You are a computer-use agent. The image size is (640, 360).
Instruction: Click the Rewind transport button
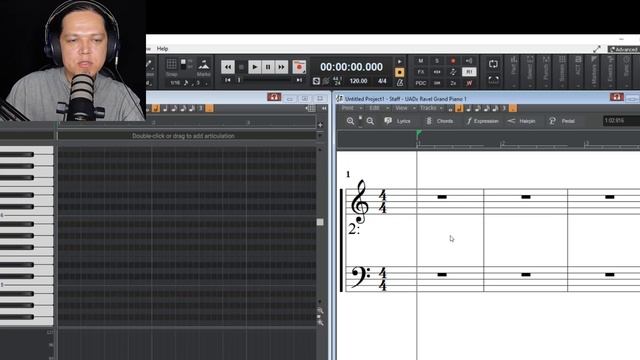[227, 67]
